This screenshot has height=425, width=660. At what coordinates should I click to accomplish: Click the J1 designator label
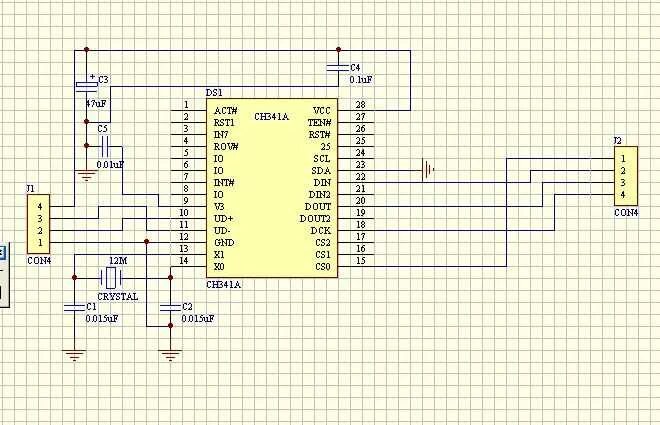(x=30, y=188)
